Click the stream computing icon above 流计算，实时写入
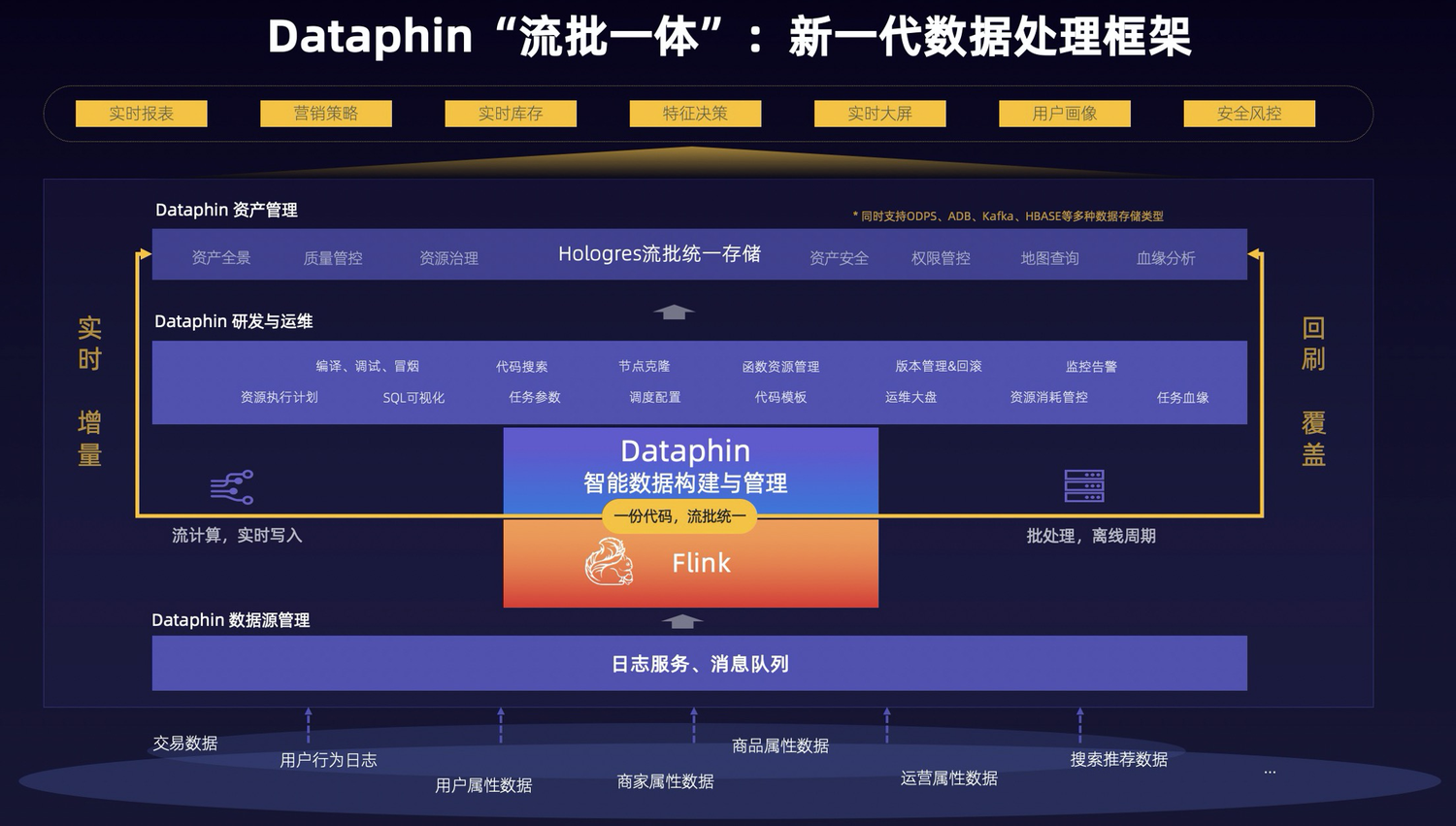Screen dimensions: 1456x826 tap(232, 486)
